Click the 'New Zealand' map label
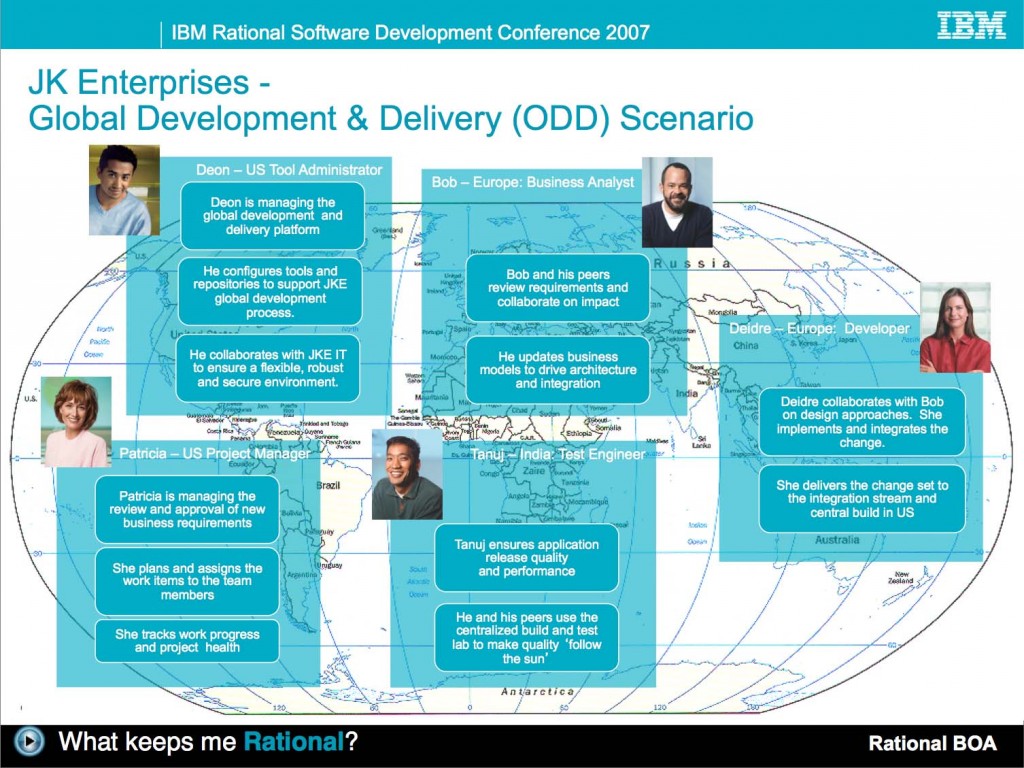 coord(901,577)
